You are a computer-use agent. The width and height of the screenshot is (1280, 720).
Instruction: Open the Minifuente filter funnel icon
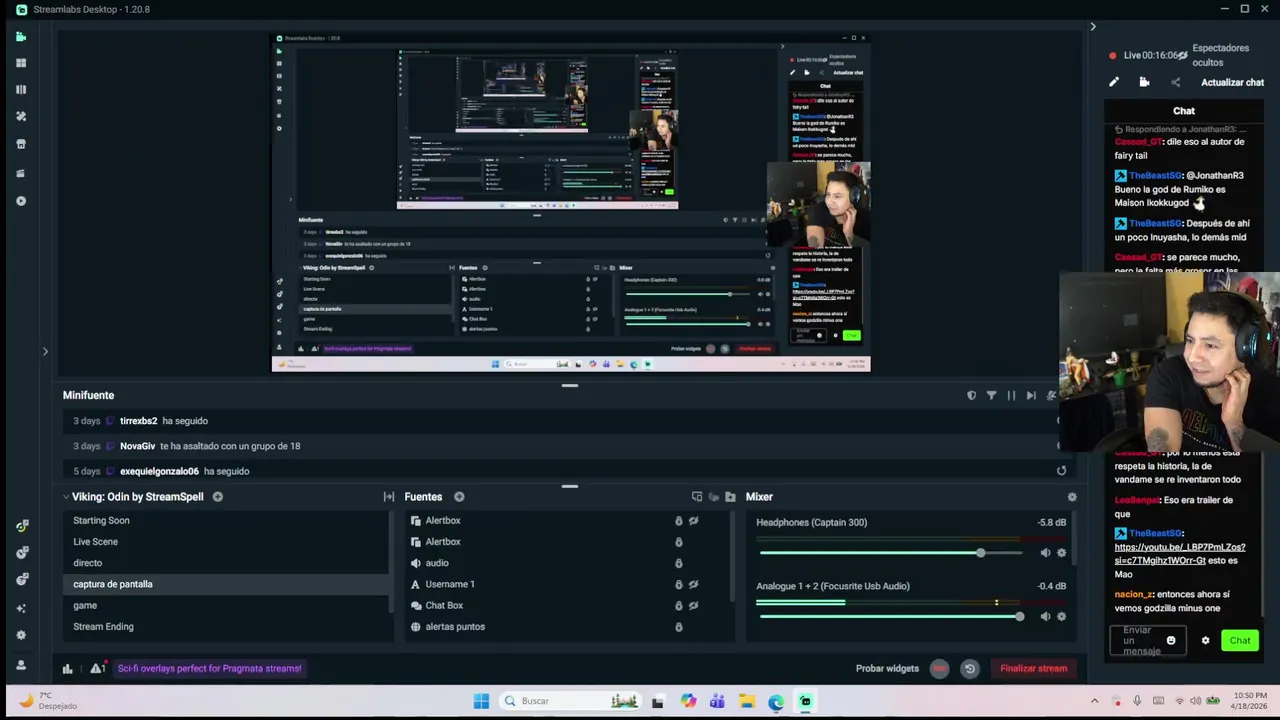coord(991,396)
